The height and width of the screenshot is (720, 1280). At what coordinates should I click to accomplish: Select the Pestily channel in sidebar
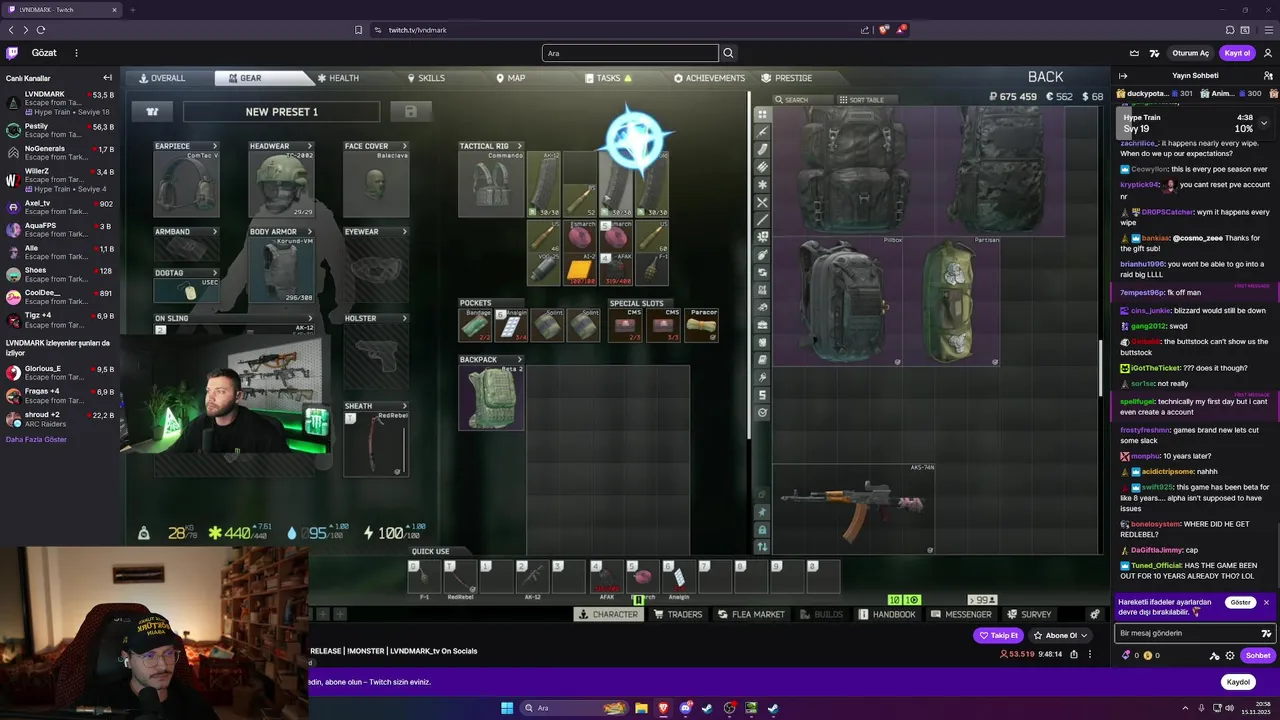point(60,130)
